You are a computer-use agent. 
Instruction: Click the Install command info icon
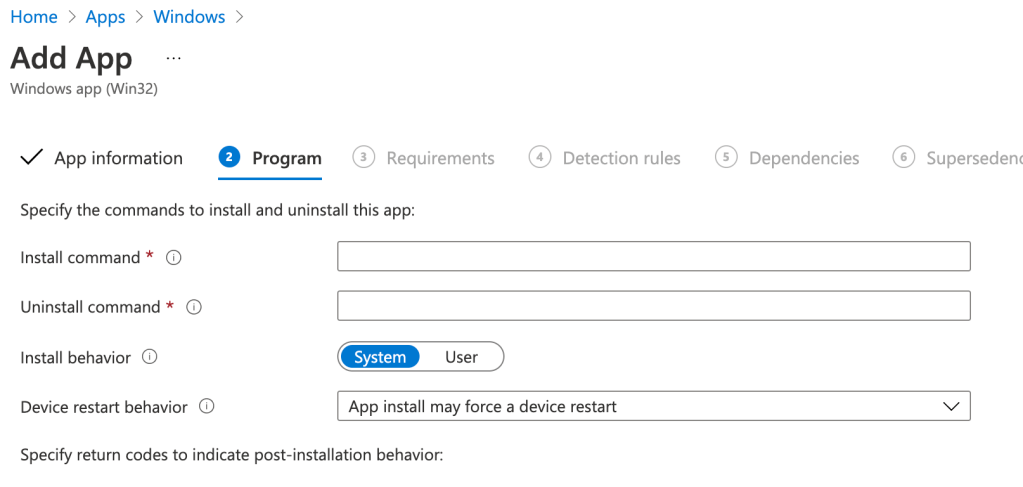point(173,258)
